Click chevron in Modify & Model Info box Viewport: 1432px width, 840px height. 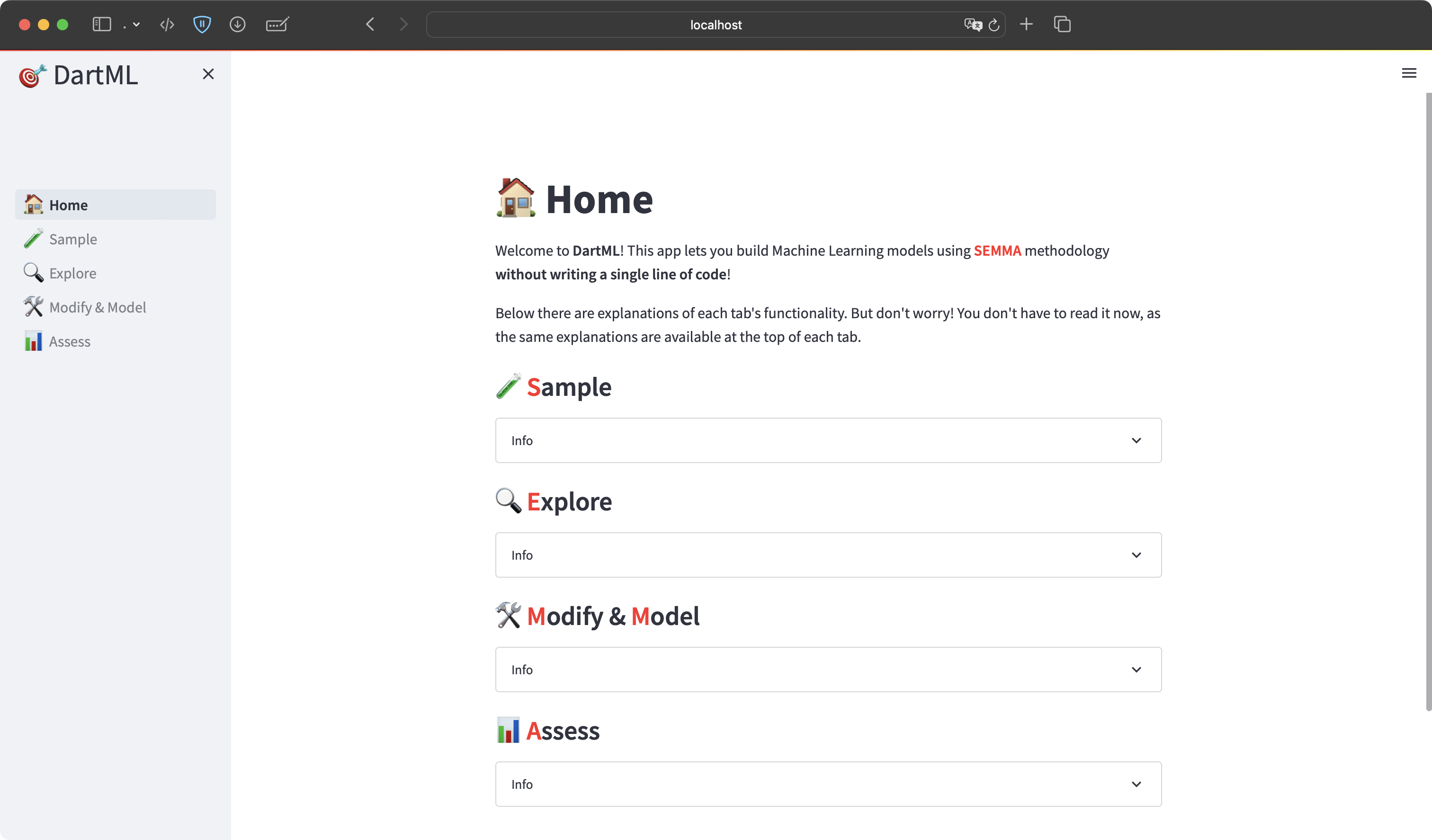coord(1136,670)
